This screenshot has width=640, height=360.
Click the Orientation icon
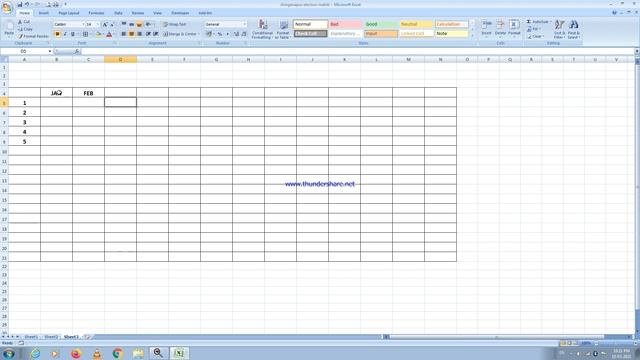point(149,24)
